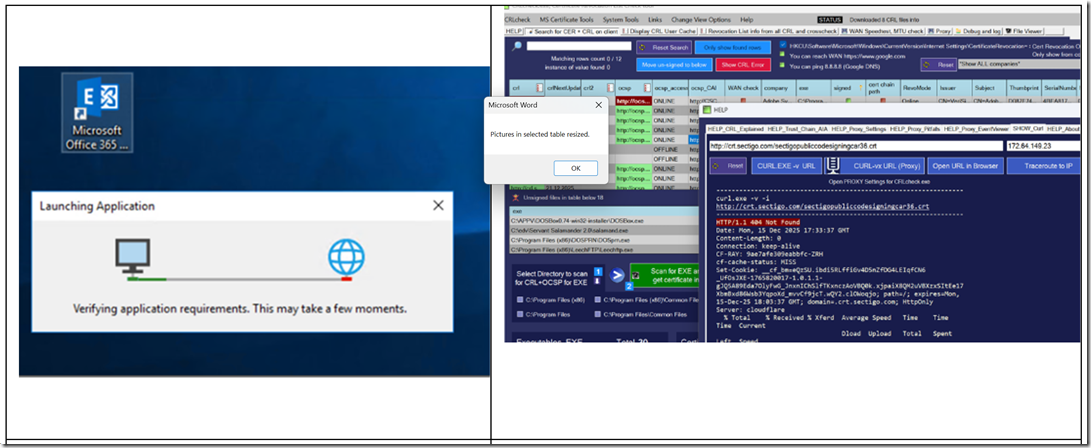Switch to the HELP_Trust_Chain_AIA tab
Image resolution: width=1091 pixels, height=448 pixels.
point(797,129)
